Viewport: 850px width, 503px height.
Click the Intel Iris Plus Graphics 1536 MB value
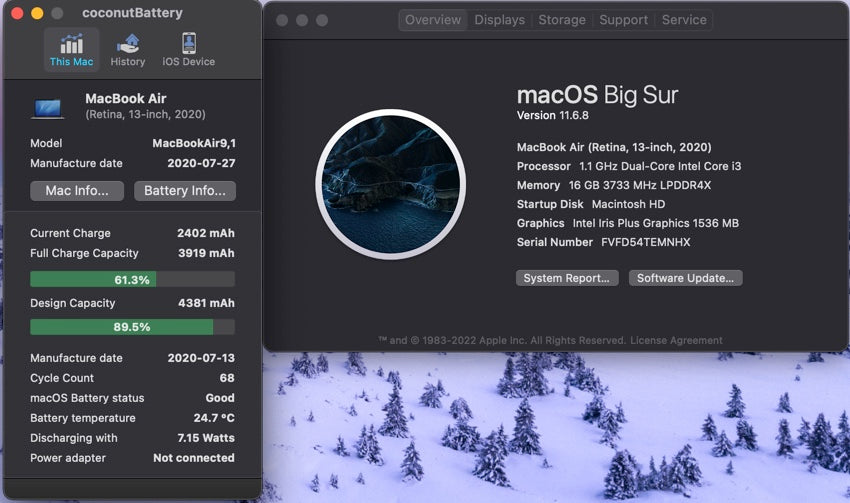(x=655, y=223)
